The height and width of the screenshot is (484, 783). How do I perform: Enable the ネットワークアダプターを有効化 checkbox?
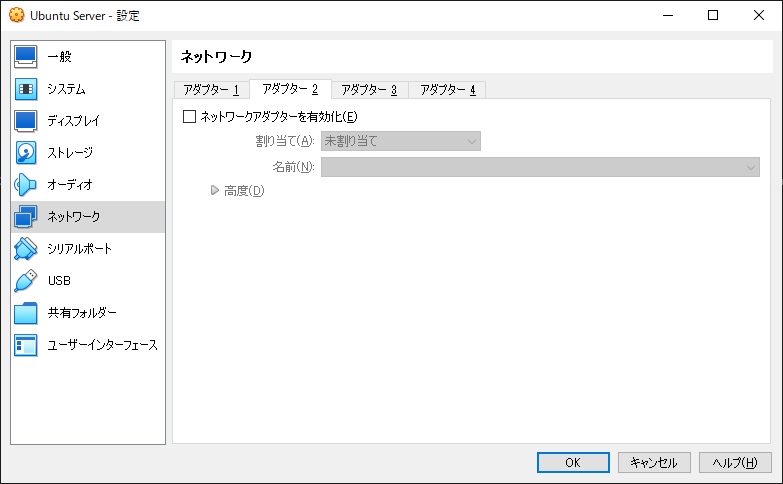coord(189,116)
